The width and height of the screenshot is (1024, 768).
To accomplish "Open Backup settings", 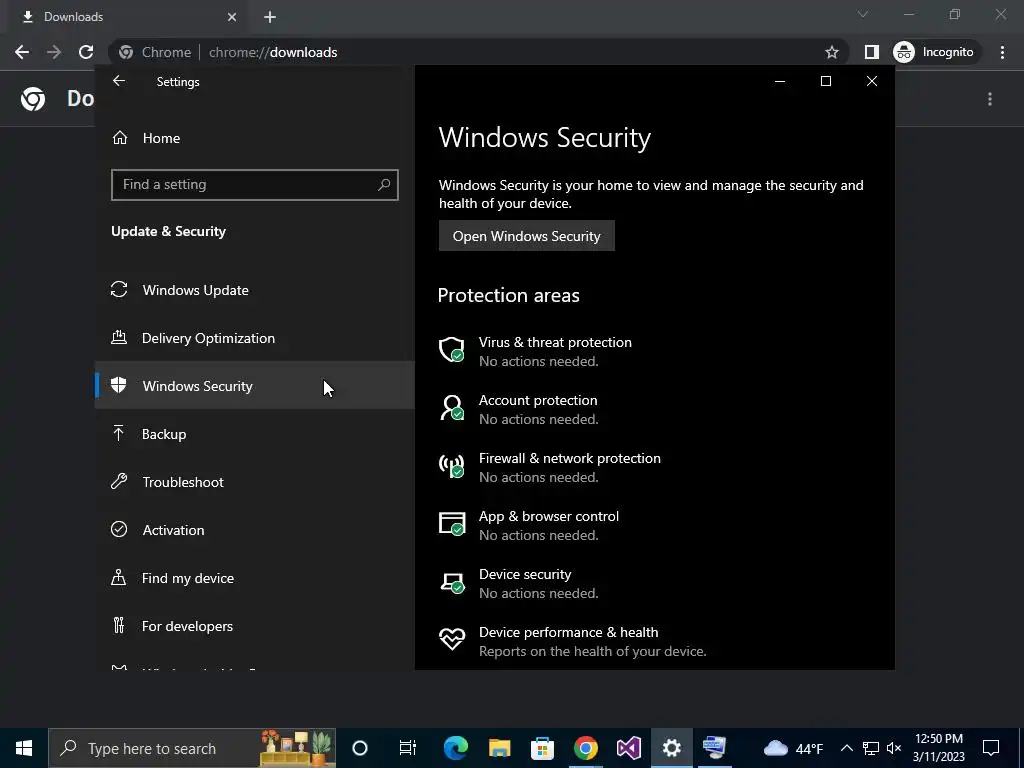I will click(255, 434).
